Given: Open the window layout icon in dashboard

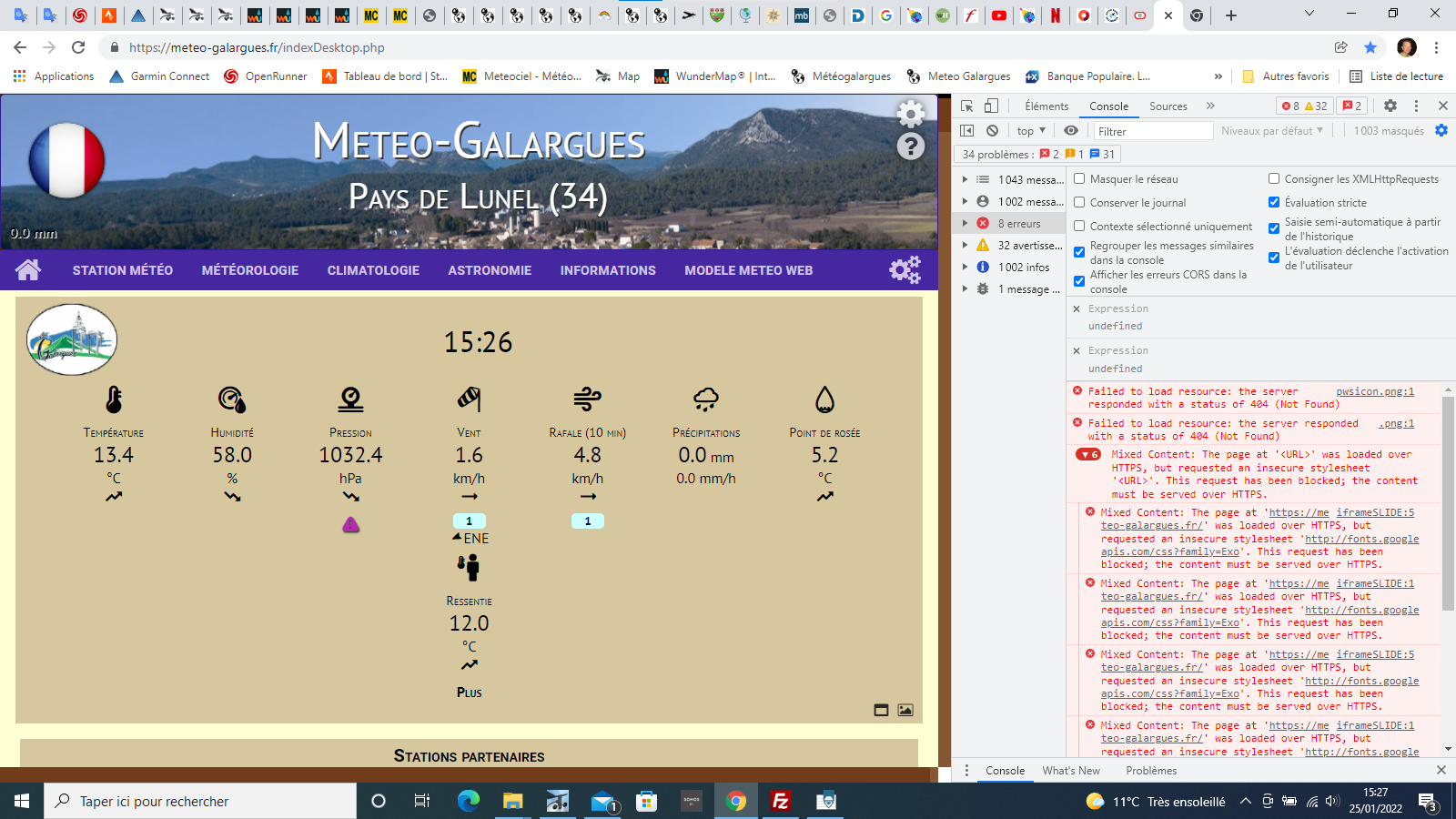Looking at the screenshot, I should click(881, 710).
